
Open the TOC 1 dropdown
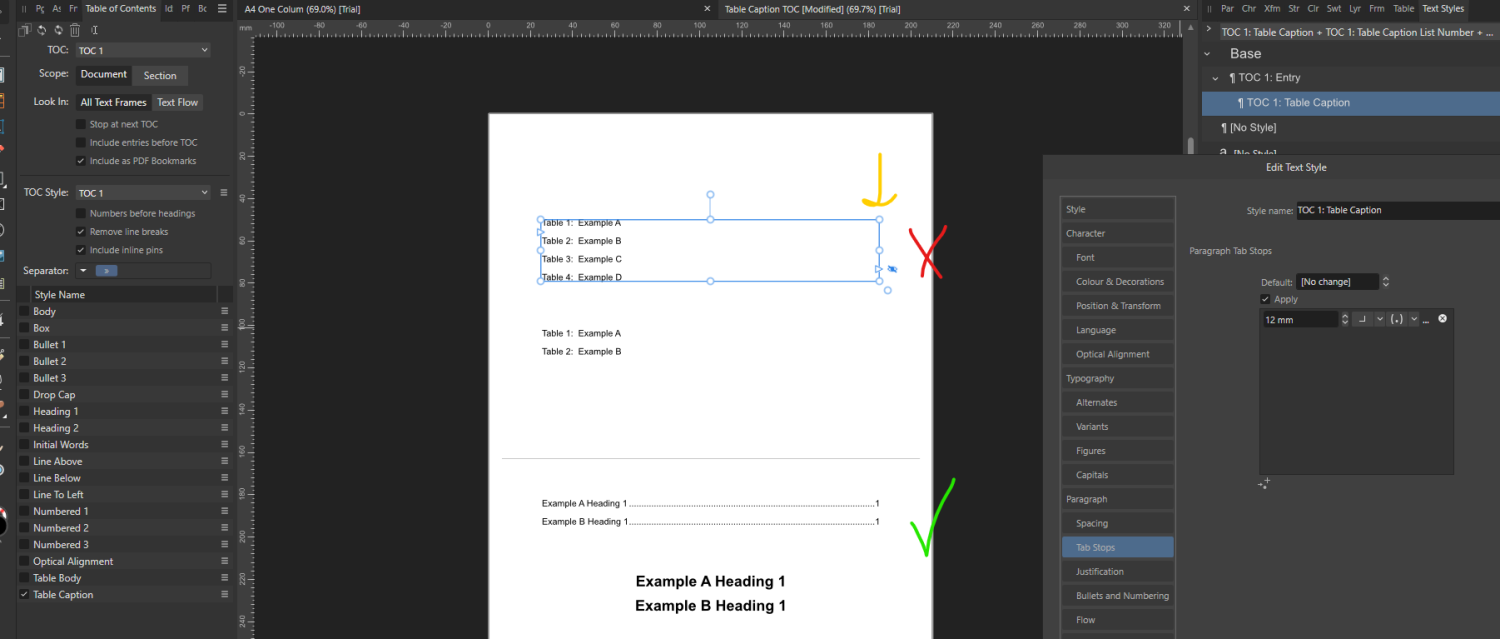click(x=143, y=50)
